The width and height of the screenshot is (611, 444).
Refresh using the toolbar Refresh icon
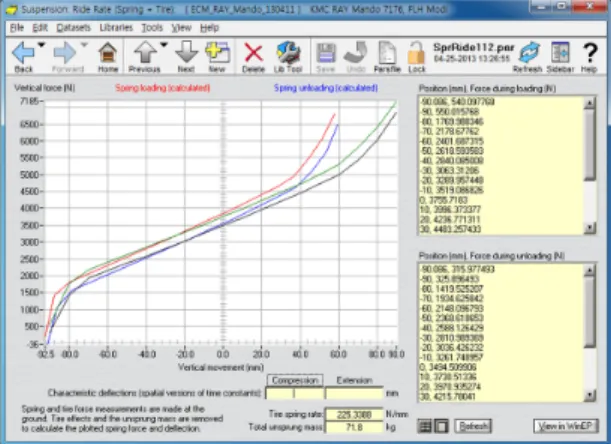(x=528, y=53)
